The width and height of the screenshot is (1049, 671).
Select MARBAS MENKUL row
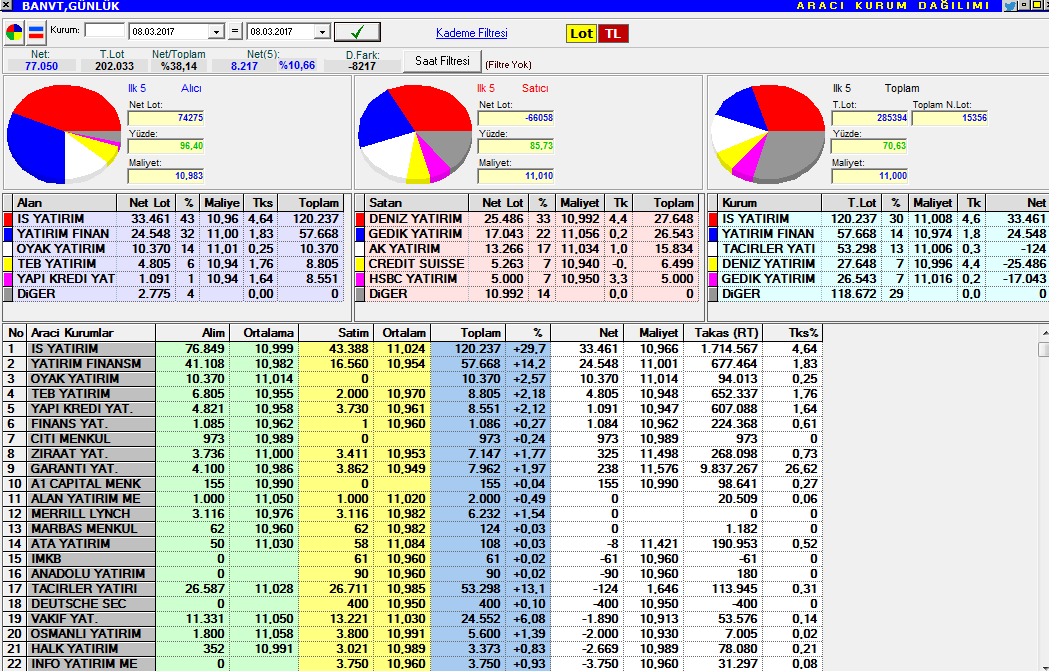pos(413,529)
